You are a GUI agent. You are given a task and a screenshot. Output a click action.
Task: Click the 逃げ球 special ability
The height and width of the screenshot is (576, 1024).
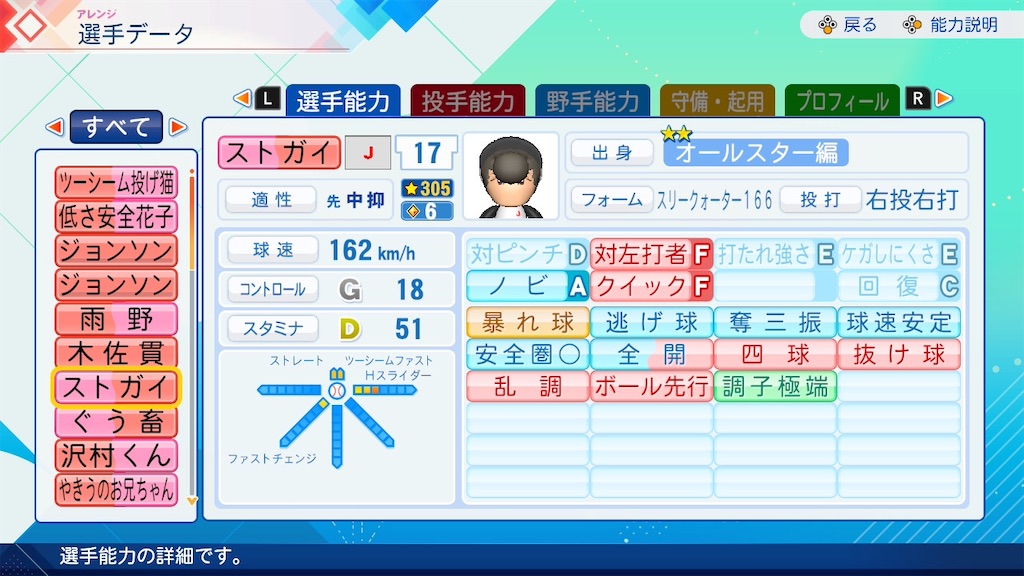tap(651, 322)
